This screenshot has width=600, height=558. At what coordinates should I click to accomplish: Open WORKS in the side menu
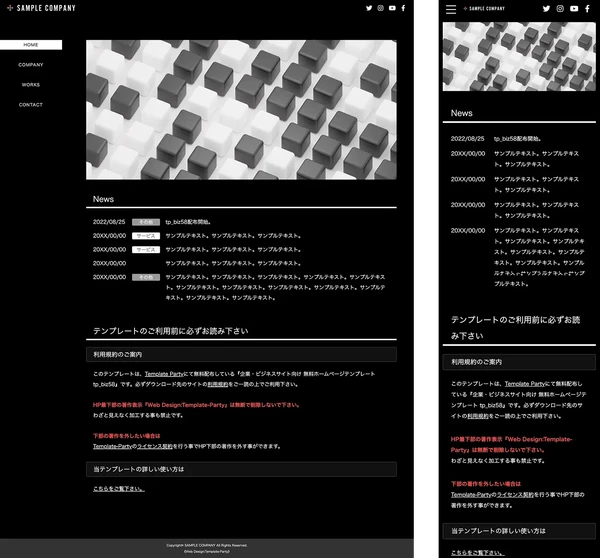(31, 85)
